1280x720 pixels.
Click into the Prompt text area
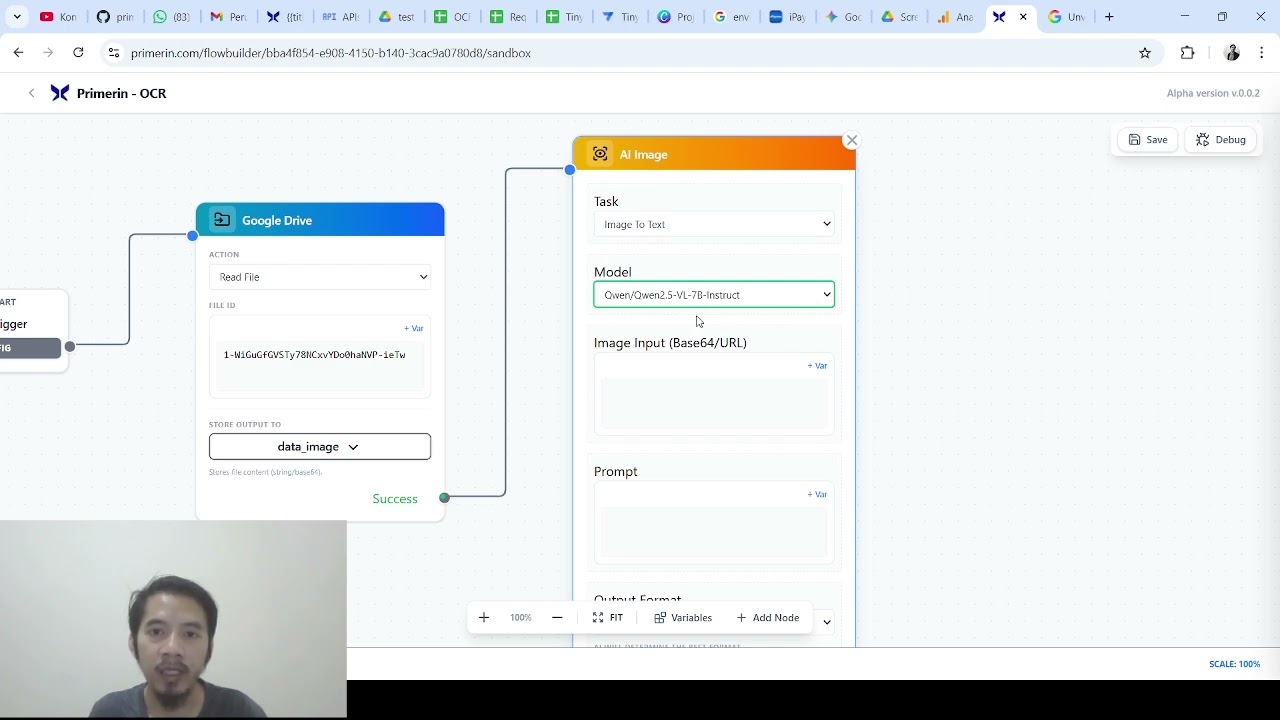coord(714,532)
